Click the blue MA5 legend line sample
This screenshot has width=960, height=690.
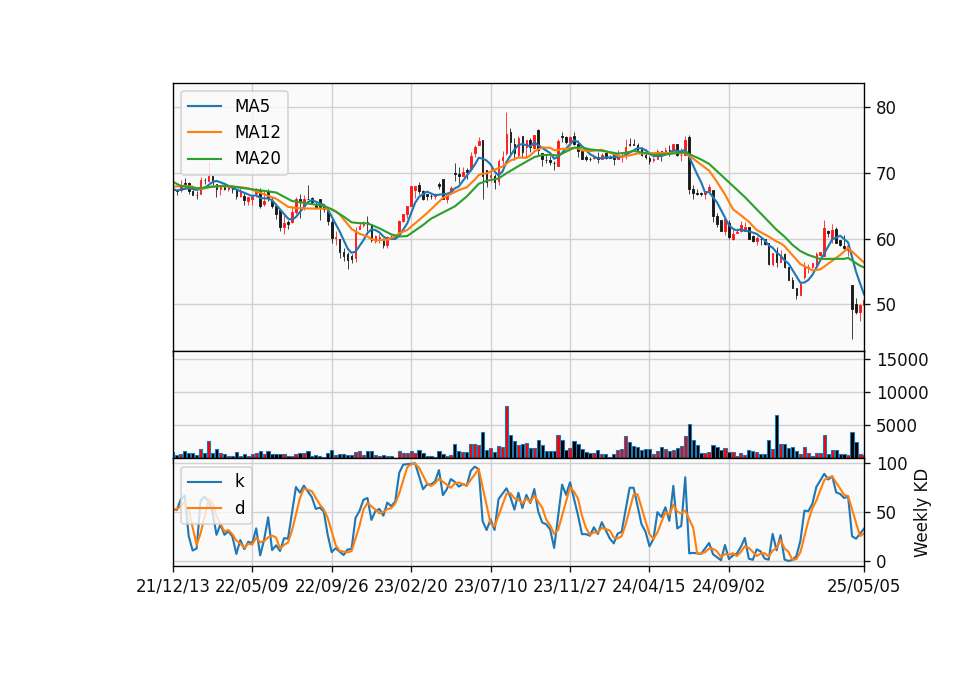pyautogui.click(x=204, y=106)
